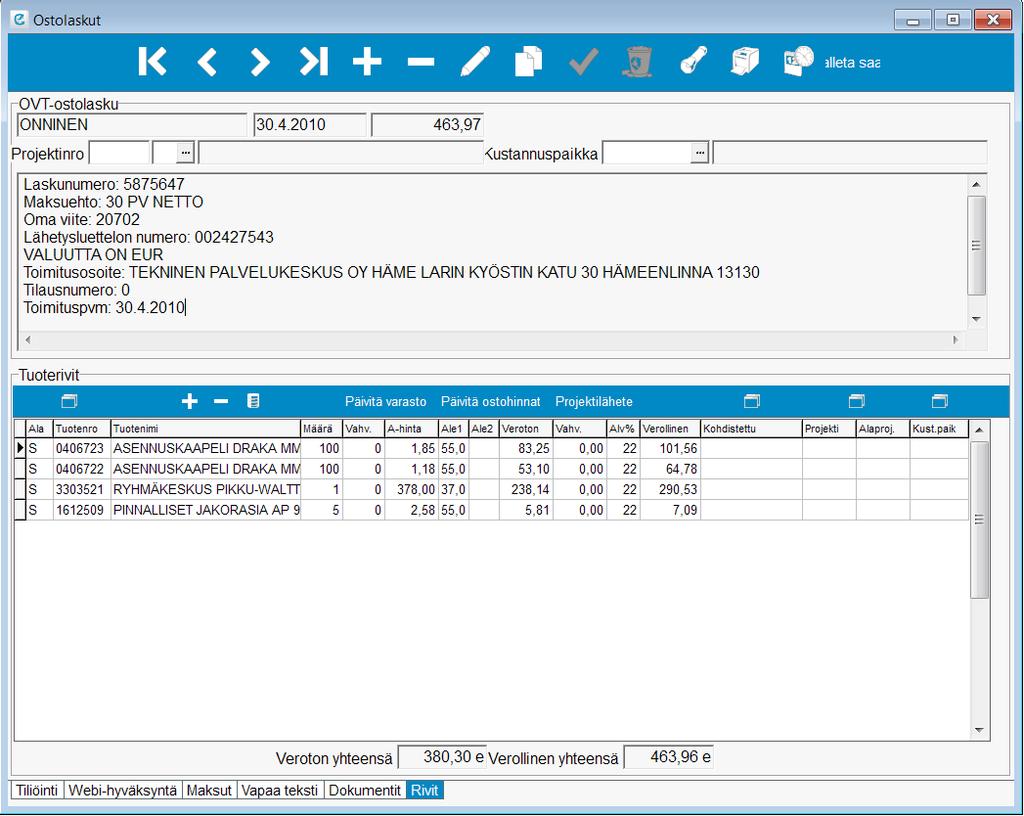Remove a product row with the Tuoterivit minus icon
This screenshot has height=816, width=1024.
(221, 401)
